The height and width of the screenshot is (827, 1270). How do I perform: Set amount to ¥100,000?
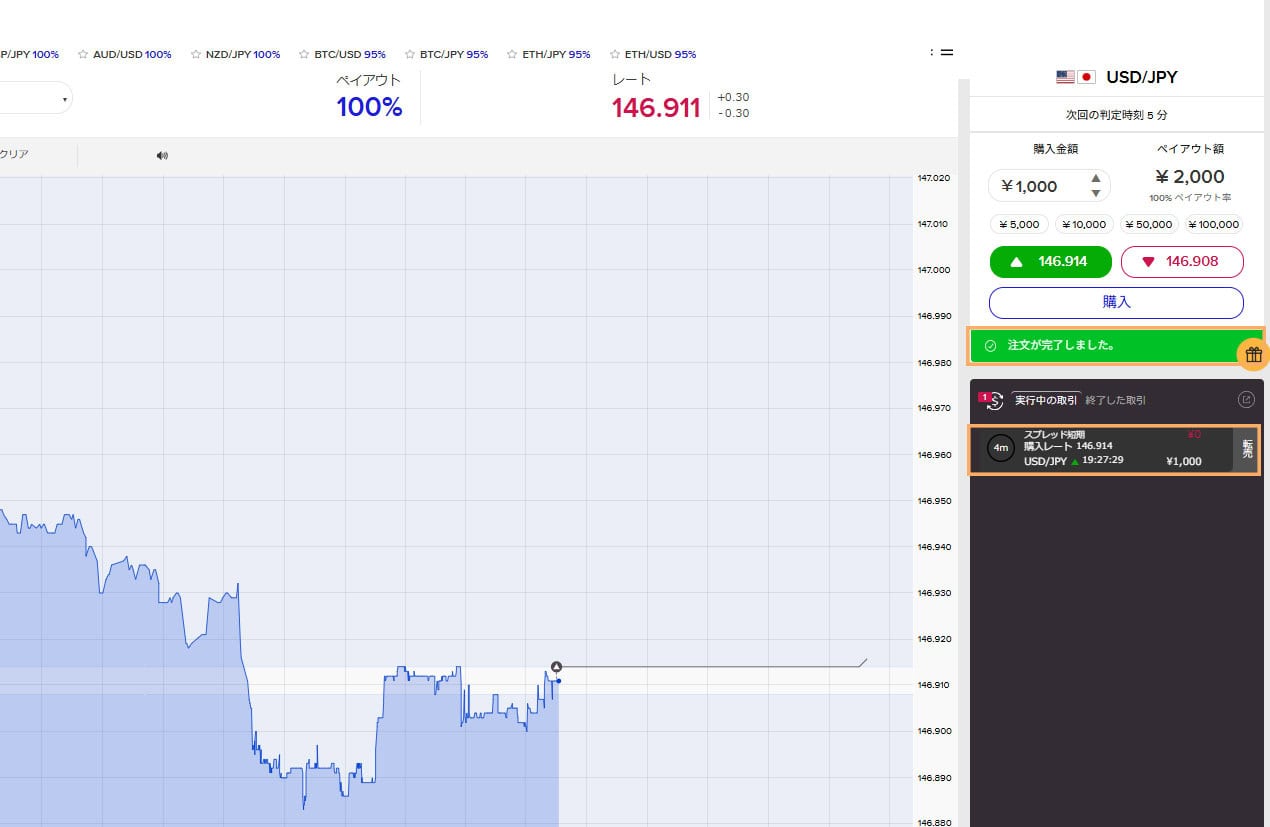pyautogui.click(x=1212, y=225)
